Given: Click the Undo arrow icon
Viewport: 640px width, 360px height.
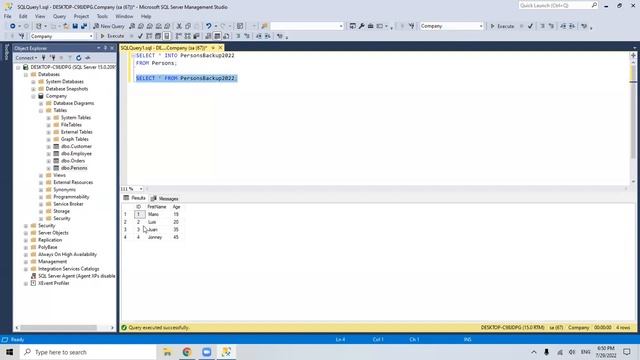Looking at the screenshot, I should tap(209, 26).
